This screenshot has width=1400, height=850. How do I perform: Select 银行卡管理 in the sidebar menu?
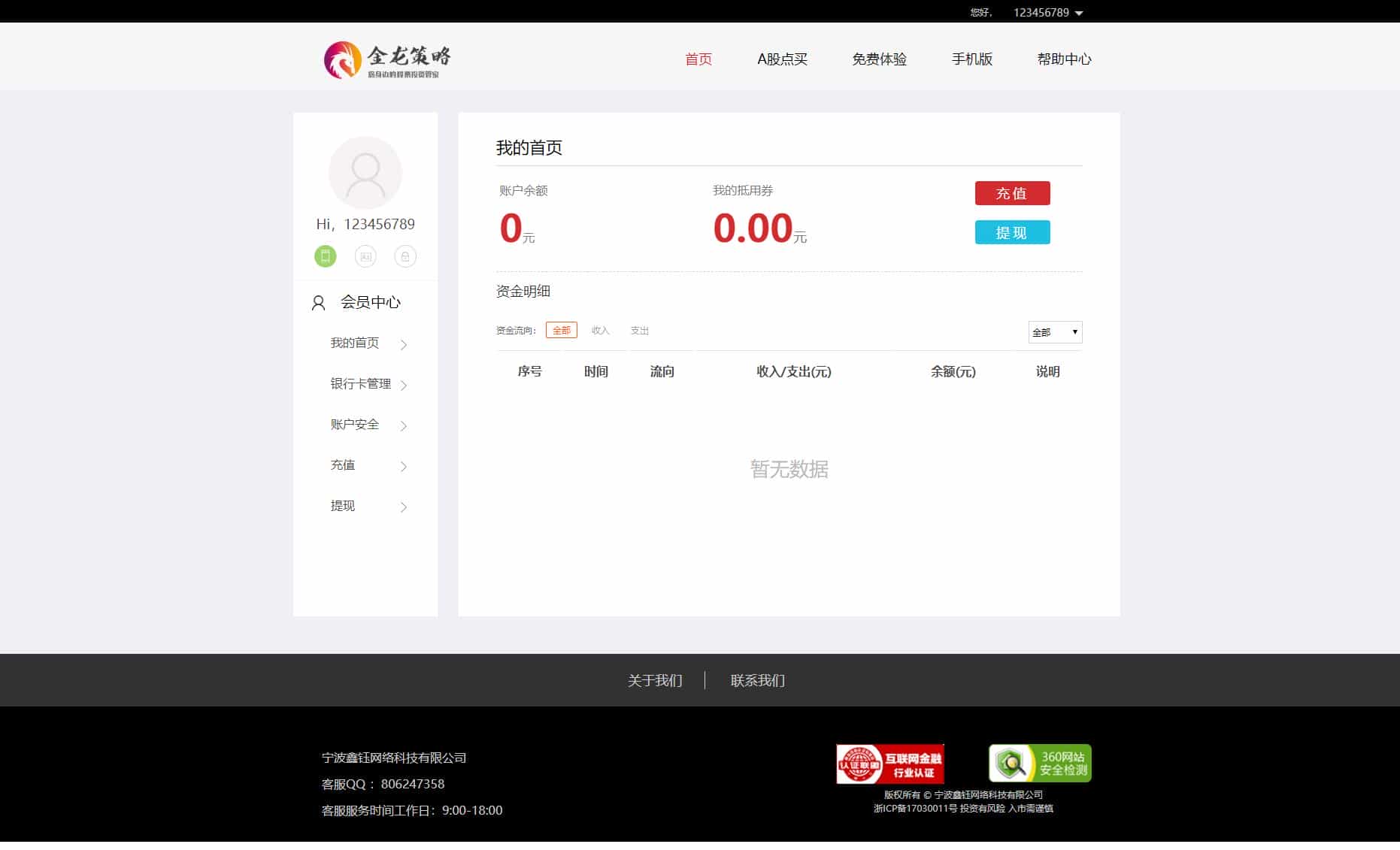pos(361,384)
